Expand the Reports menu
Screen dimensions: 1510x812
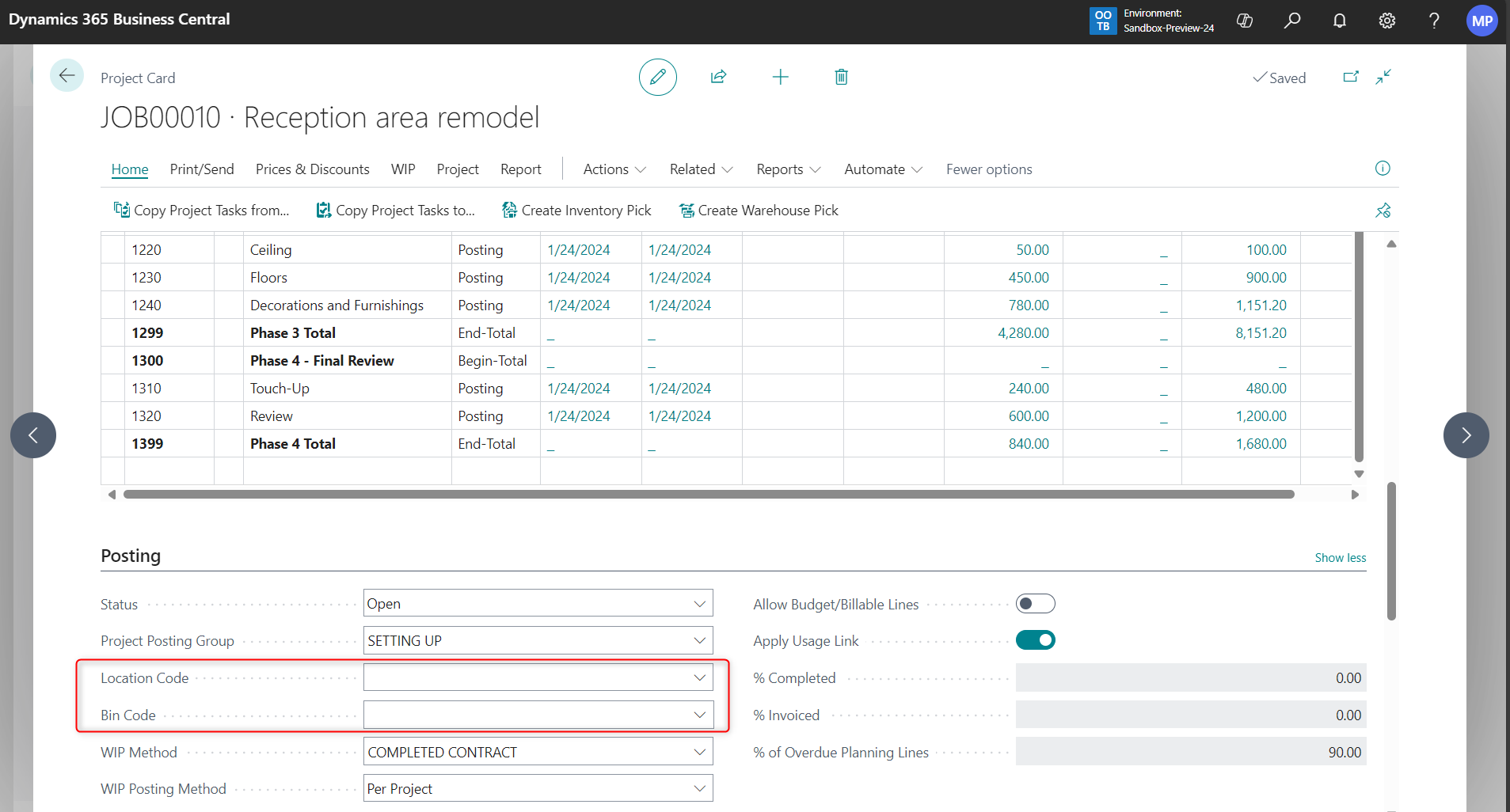pos(788,169)
